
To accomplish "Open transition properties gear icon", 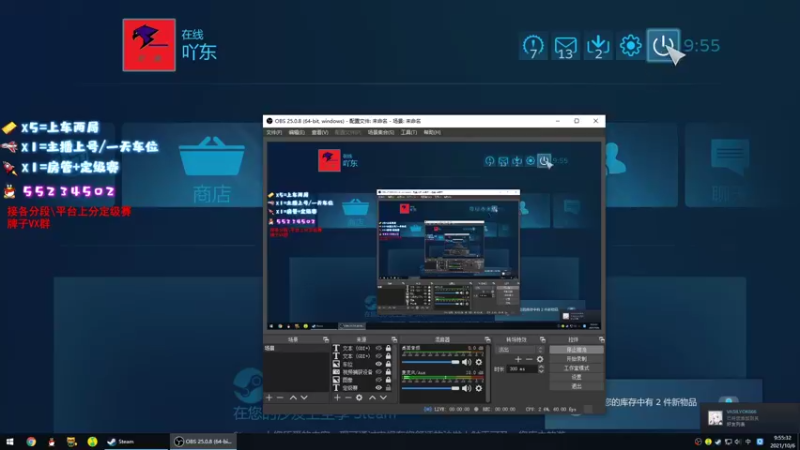I will (540, 359).
